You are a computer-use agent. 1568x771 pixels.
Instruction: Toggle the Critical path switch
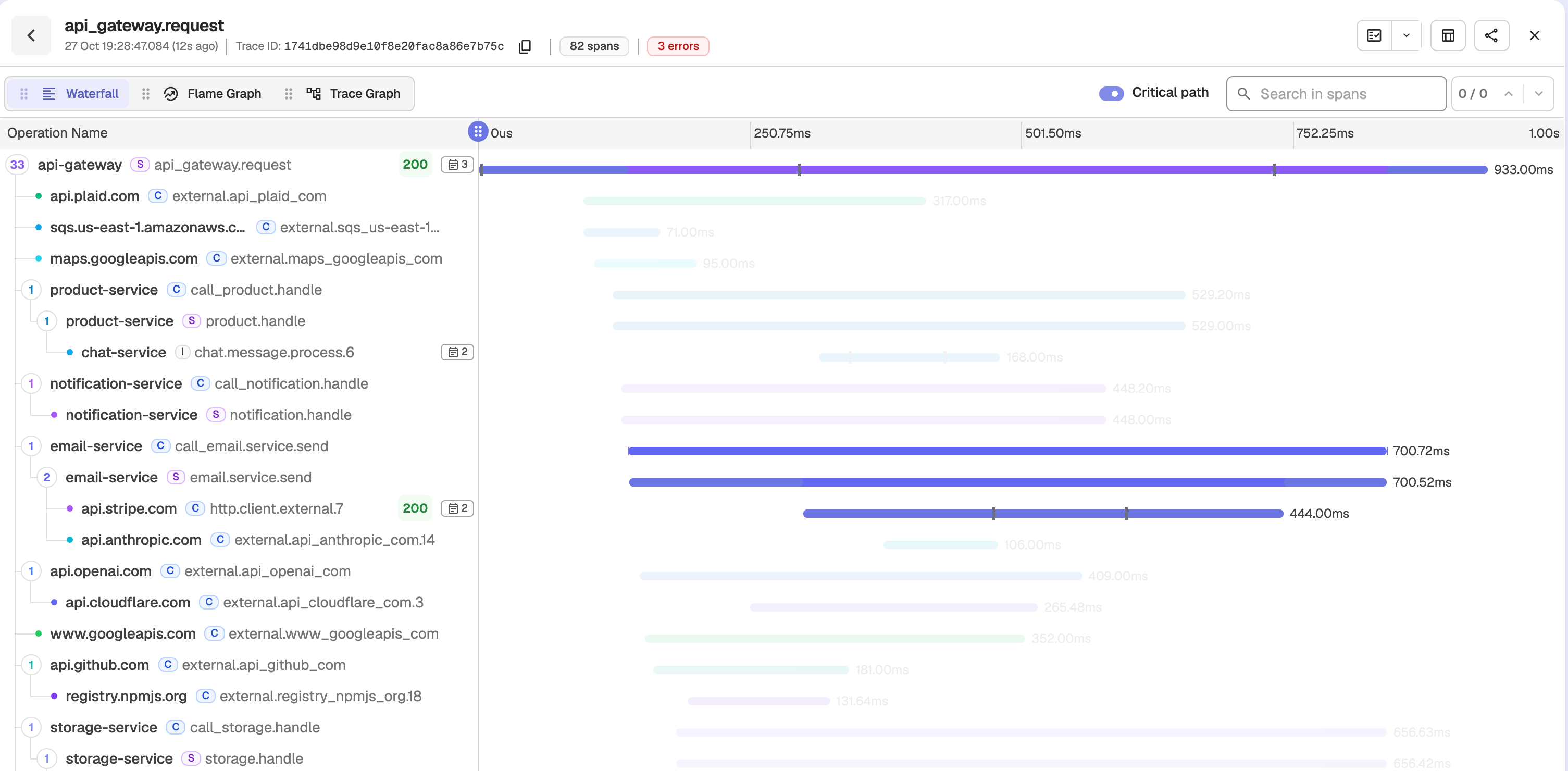pyautogui.click(x=1112, y=94)
